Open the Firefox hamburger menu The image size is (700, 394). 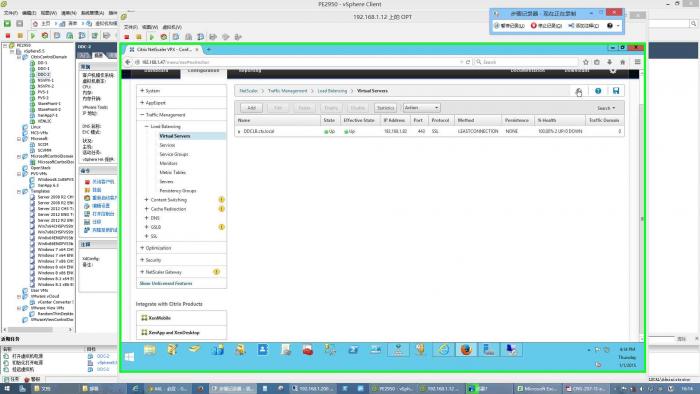click(x=637, y=62)
